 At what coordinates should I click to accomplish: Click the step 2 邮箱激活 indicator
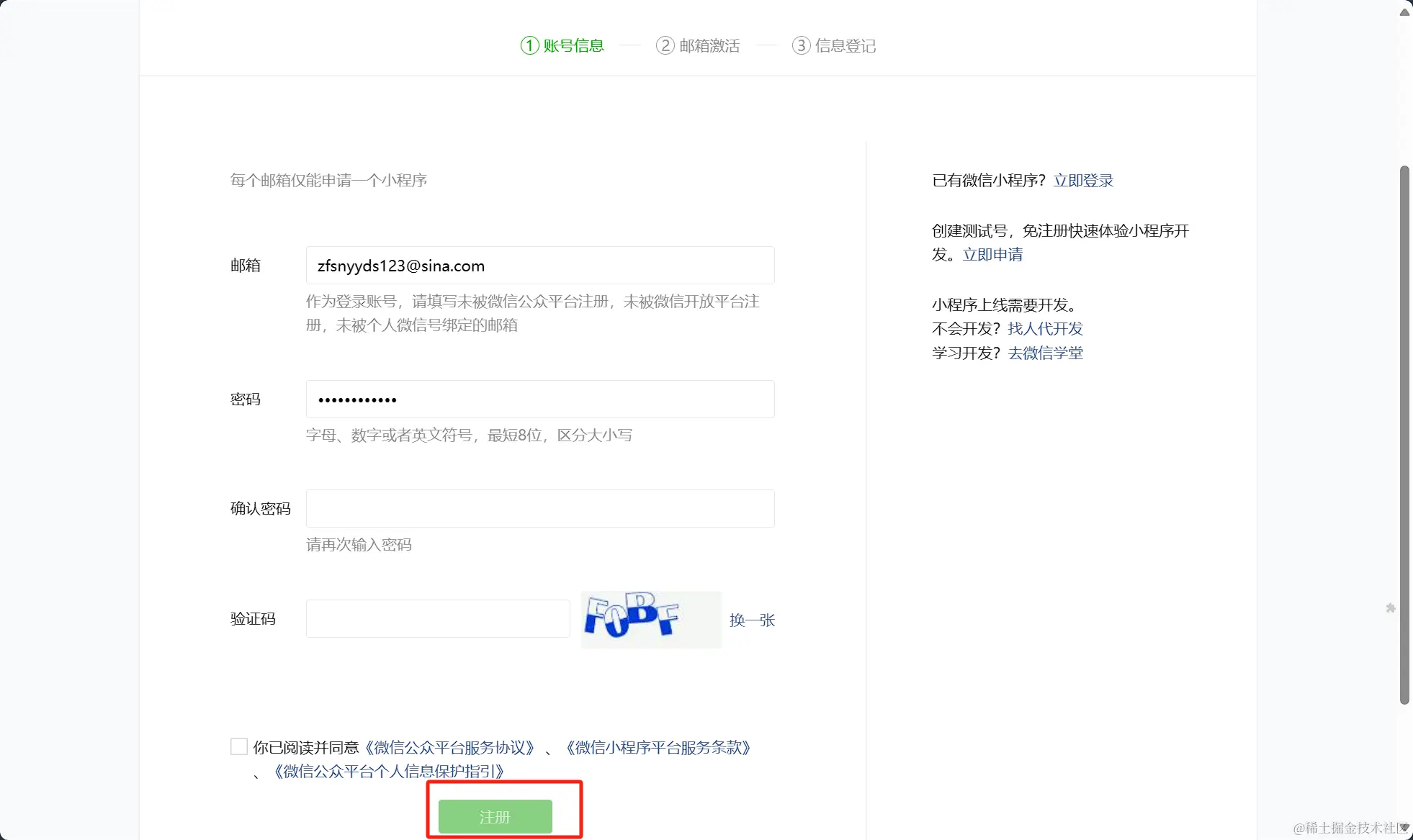(698, 46)
